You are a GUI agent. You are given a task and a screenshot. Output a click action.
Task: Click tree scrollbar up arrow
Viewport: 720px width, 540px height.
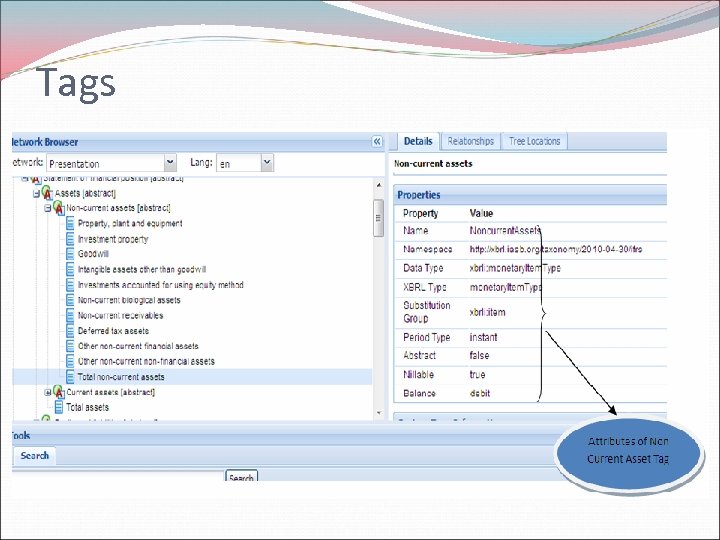click(x=379, y=185)
